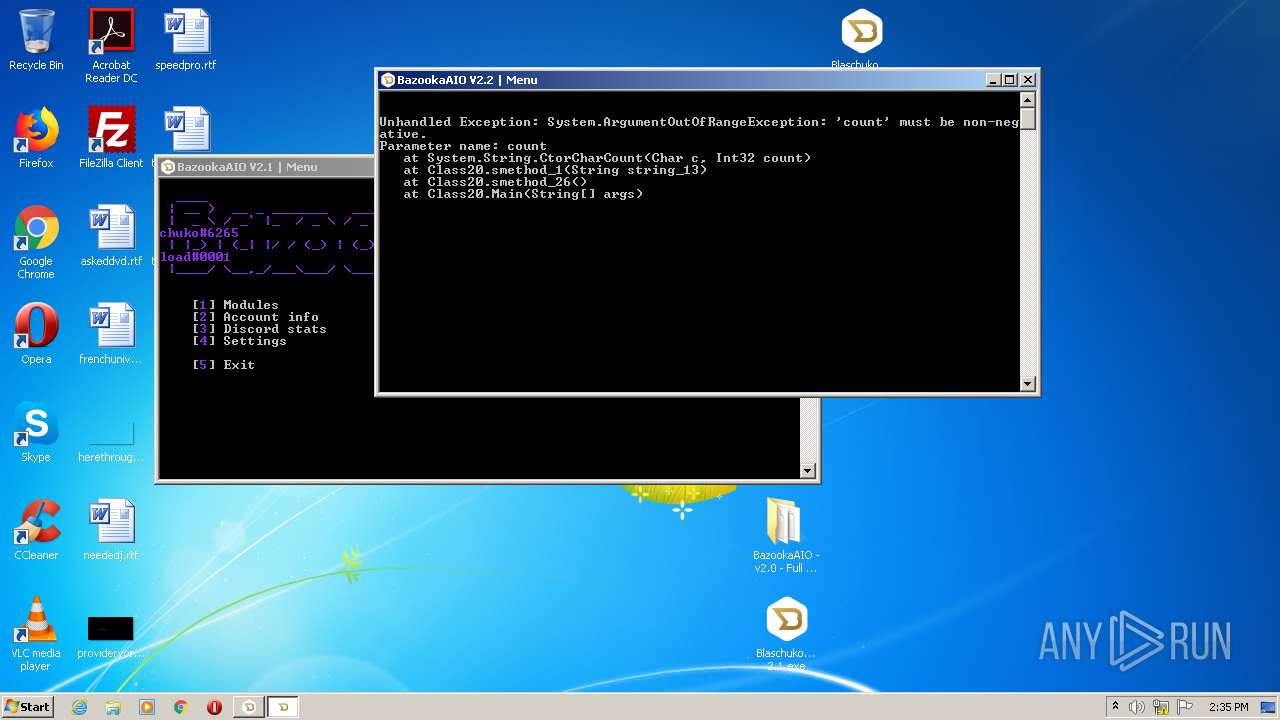Click the V2.2 console scrollbar down arrow
This screenshot has width=1280, height=720.
(x=1027, y=383)
